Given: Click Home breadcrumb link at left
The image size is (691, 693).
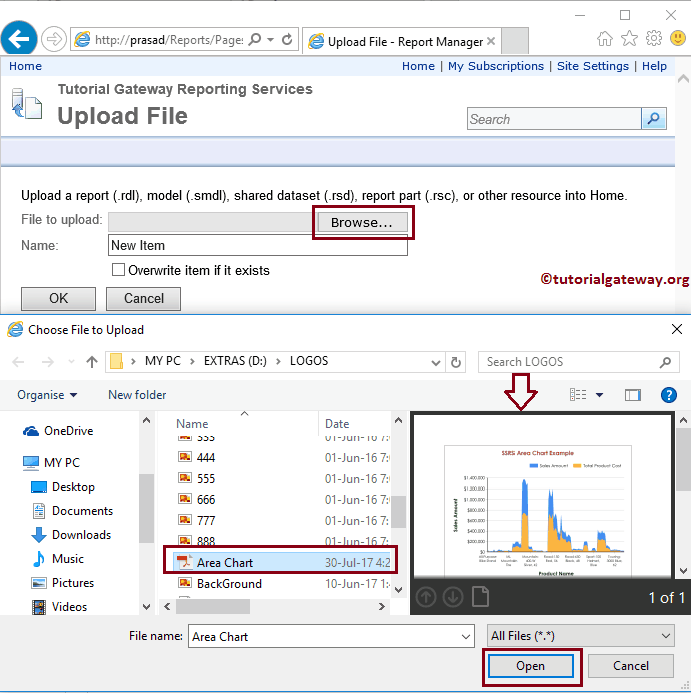Looking at the screenshot, I should 25,66.
